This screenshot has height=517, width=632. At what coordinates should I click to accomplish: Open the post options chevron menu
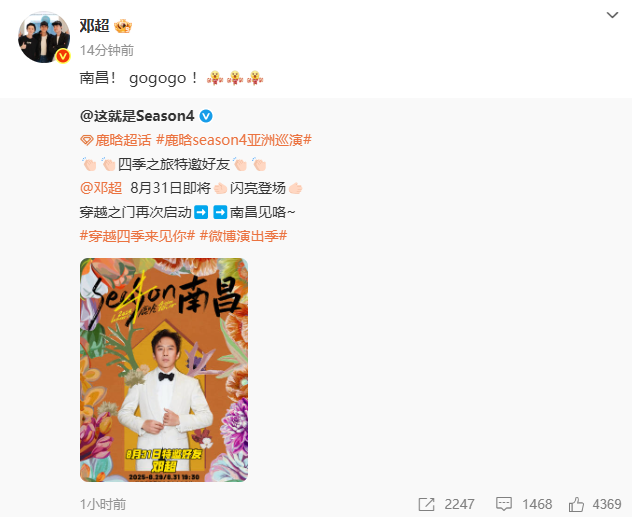pos(612,15)
